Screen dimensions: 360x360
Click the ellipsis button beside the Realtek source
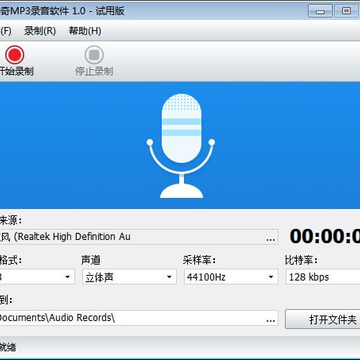271,239
